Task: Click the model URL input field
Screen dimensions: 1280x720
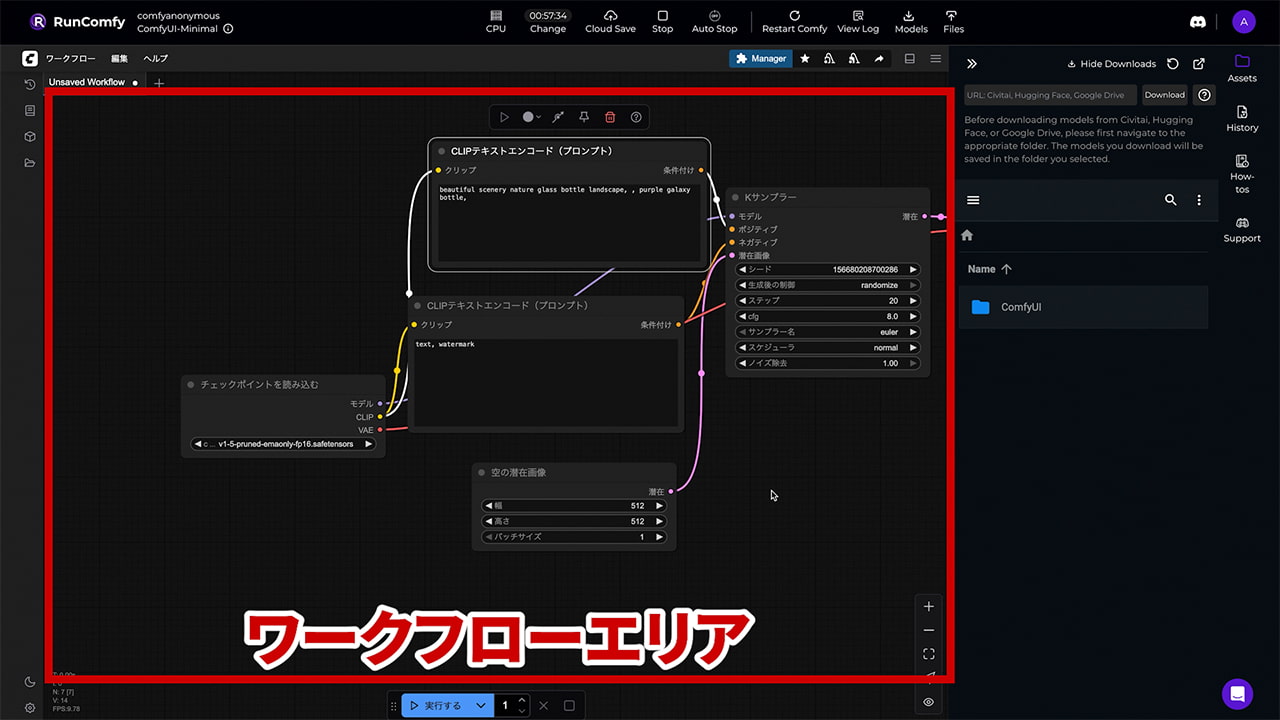Action: click(x=1049, y=95)
